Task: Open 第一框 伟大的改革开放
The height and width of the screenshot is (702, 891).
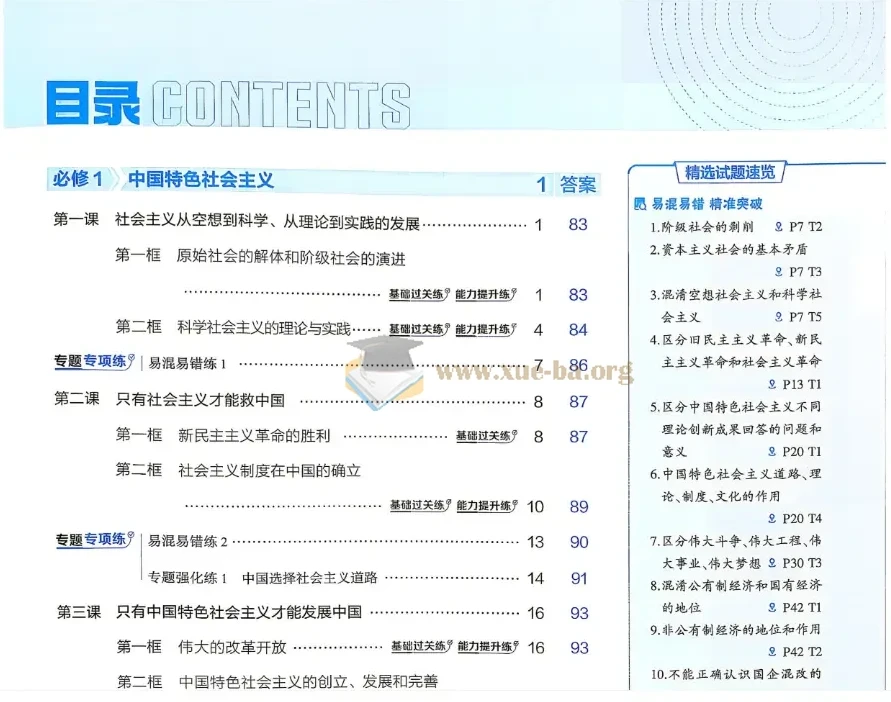Action: (x=202, y=647)
